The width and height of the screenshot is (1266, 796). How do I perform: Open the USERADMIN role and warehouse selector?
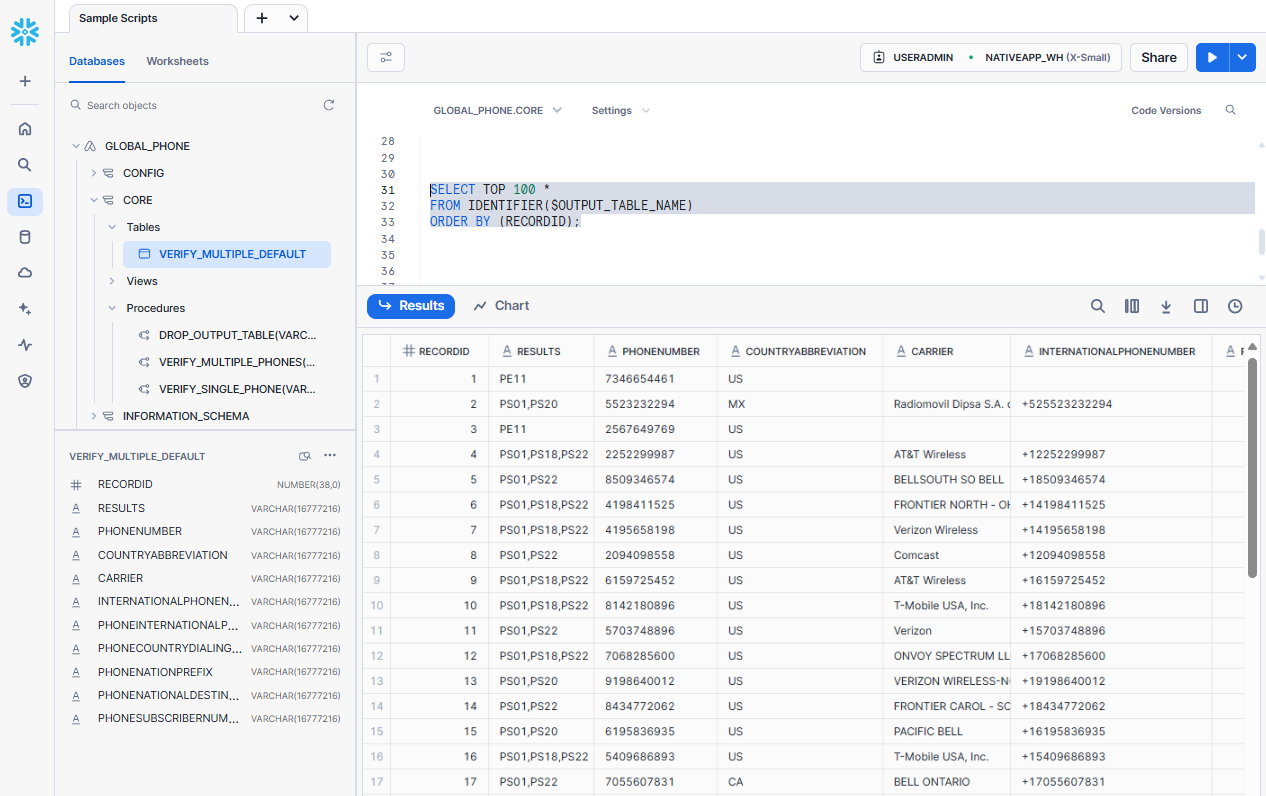tap(991, 58)
